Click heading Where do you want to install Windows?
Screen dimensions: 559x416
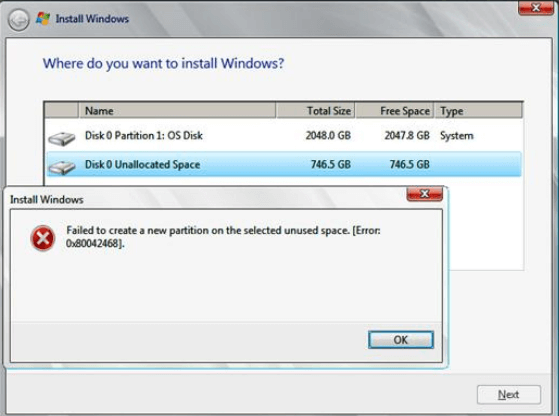163,64
